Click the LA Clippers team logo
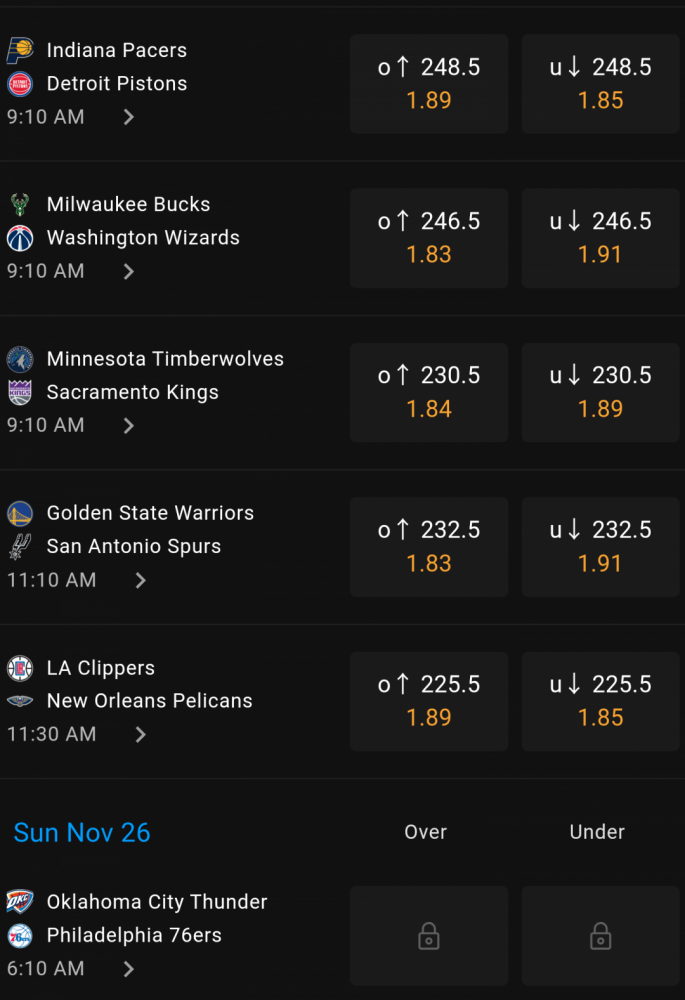The height and width of the screenshot is (1000, 685). tap(20, 668)
